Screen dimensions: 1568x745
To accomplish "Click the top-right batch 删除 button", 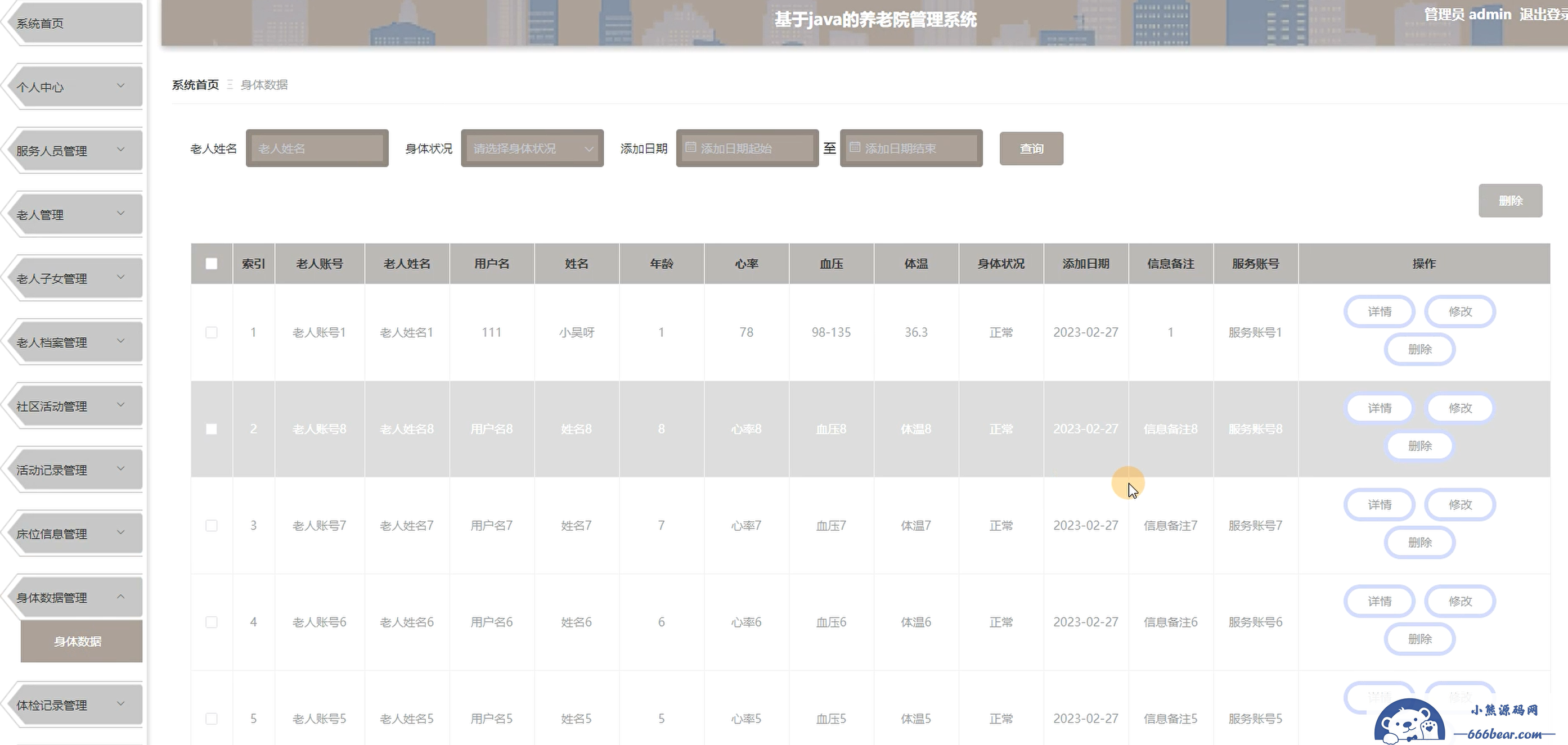I will pyautogui.click(x=1510, y=201).
